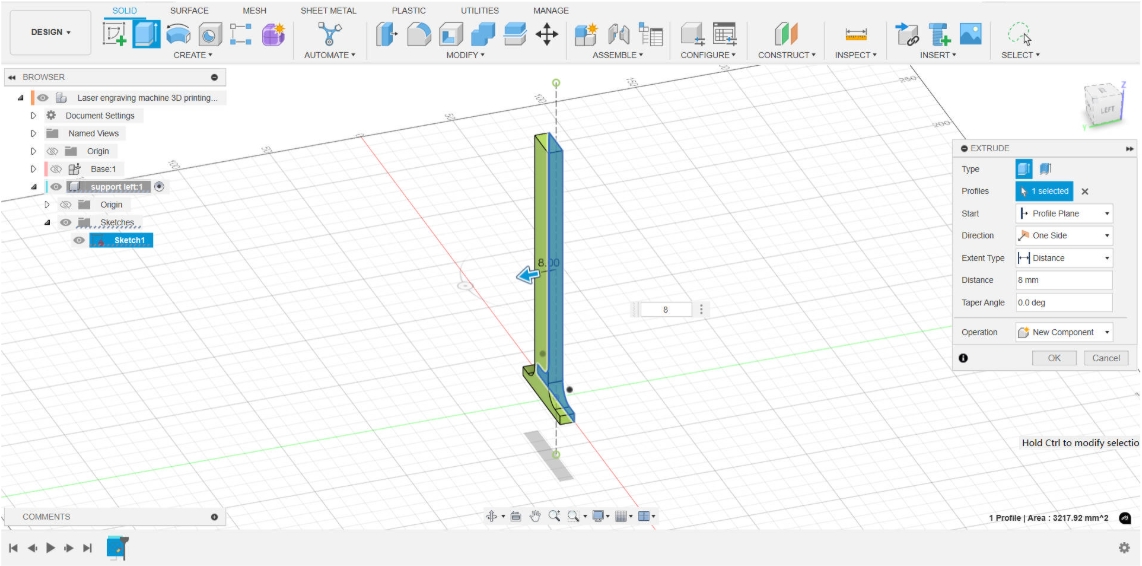This screenshot has height=566, width=1142.
Task: Choose Thin Extrude type button
Action: [x=1045, y=169]
